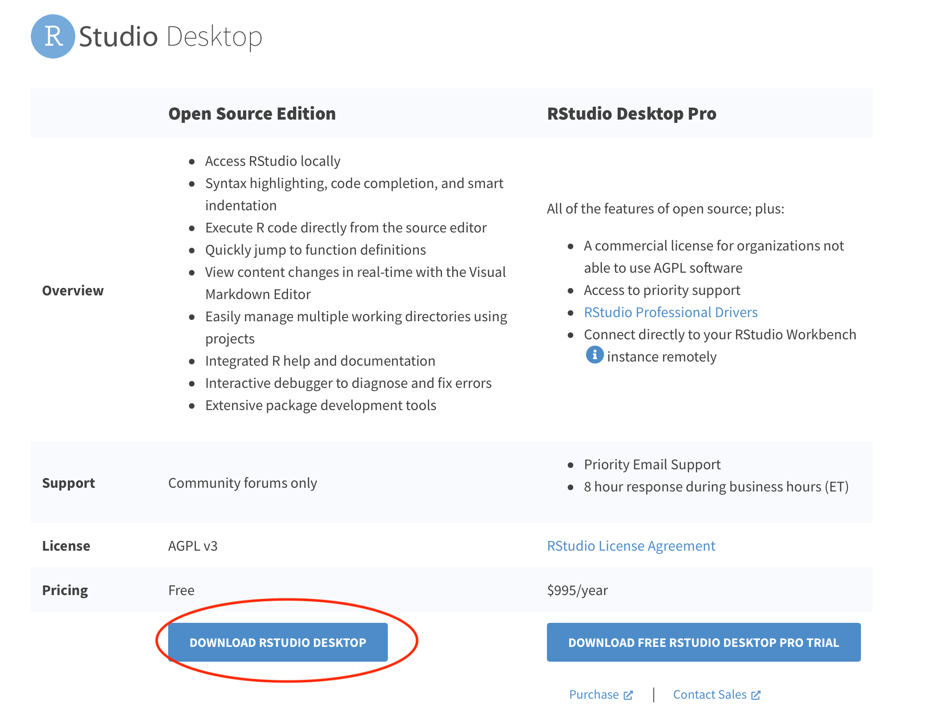Open the RStudio Professional Drivers link

click(671, 311)
